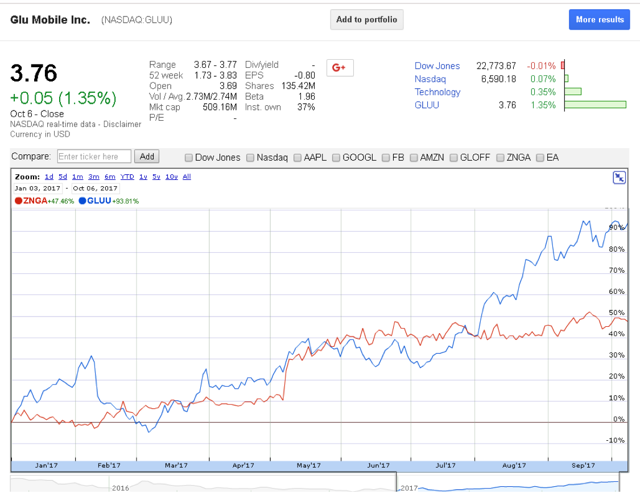Focus the Enter ticker here field
The height and width of the screenshot is (492, 640).
94,156
